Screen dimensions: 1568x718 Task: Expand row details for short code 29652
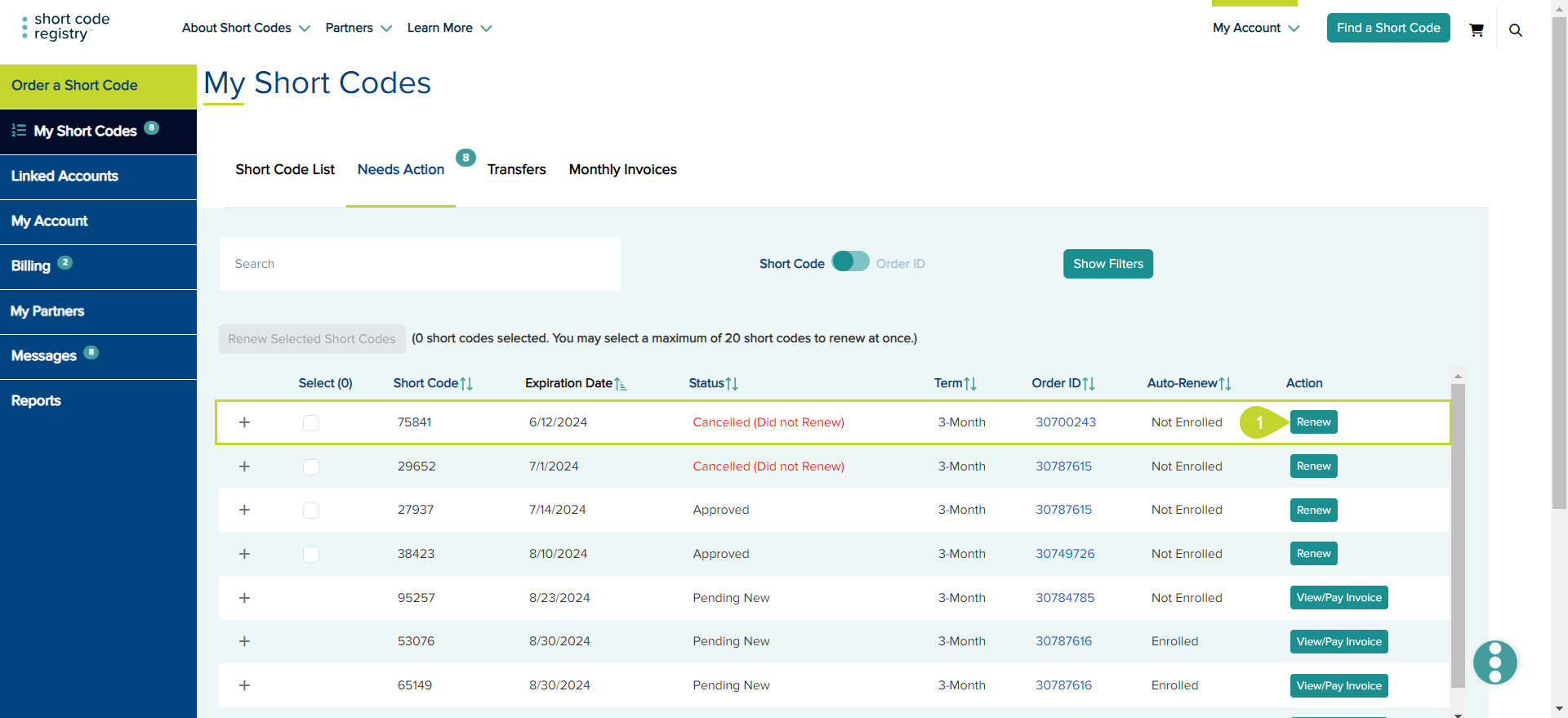click(x=244, y=466)
